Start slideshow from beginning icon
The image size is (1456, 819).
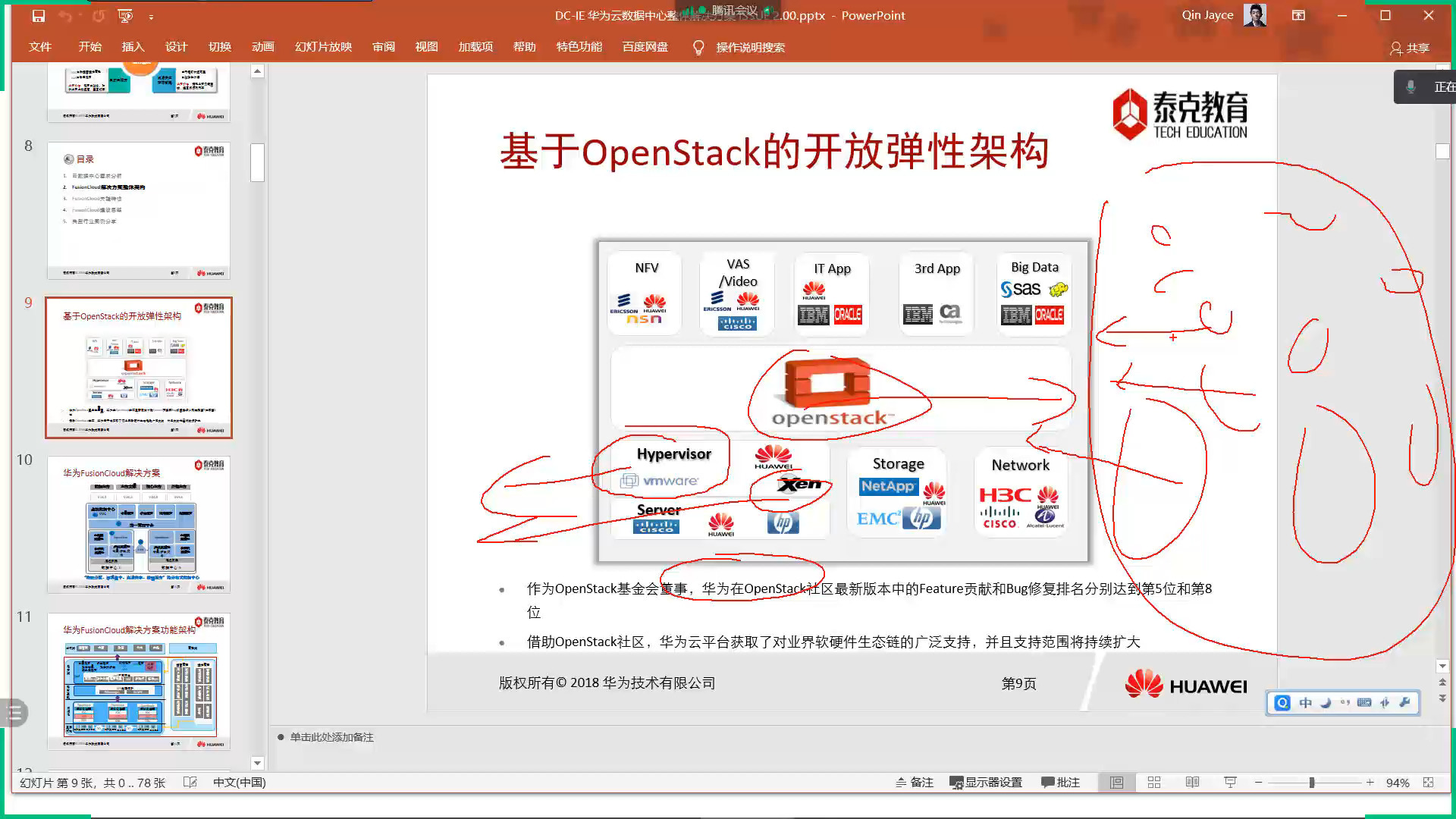click(x=126, y=15)
